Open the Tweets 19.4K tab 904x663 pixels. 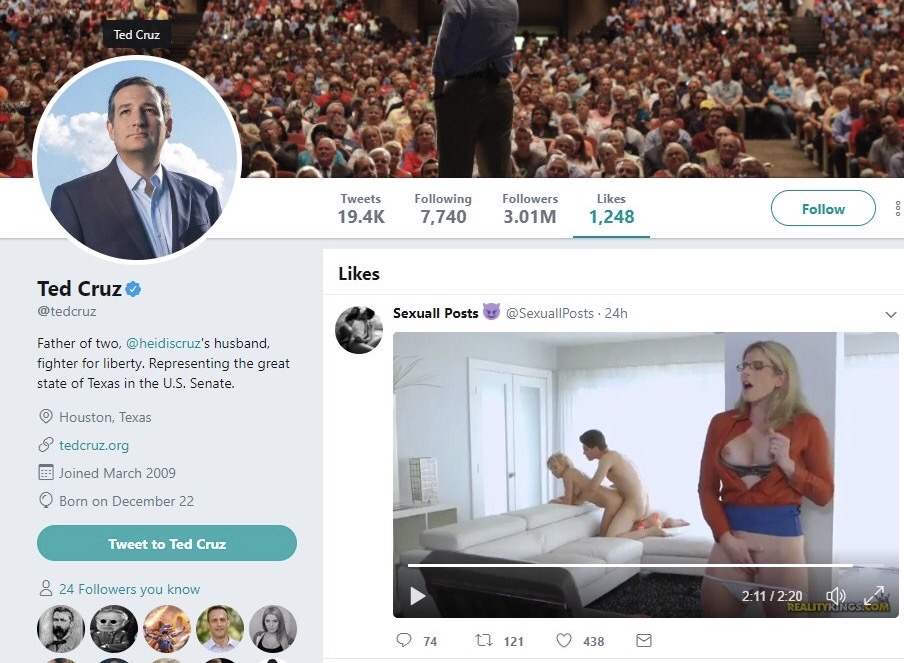[x=360, y=208]
